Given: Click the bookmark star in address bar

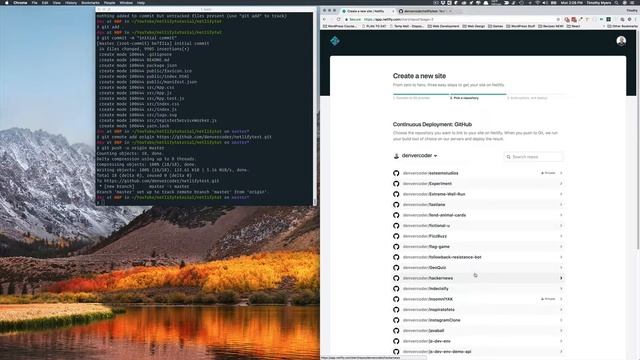Looking at the screenshot, I should point(558,19).
